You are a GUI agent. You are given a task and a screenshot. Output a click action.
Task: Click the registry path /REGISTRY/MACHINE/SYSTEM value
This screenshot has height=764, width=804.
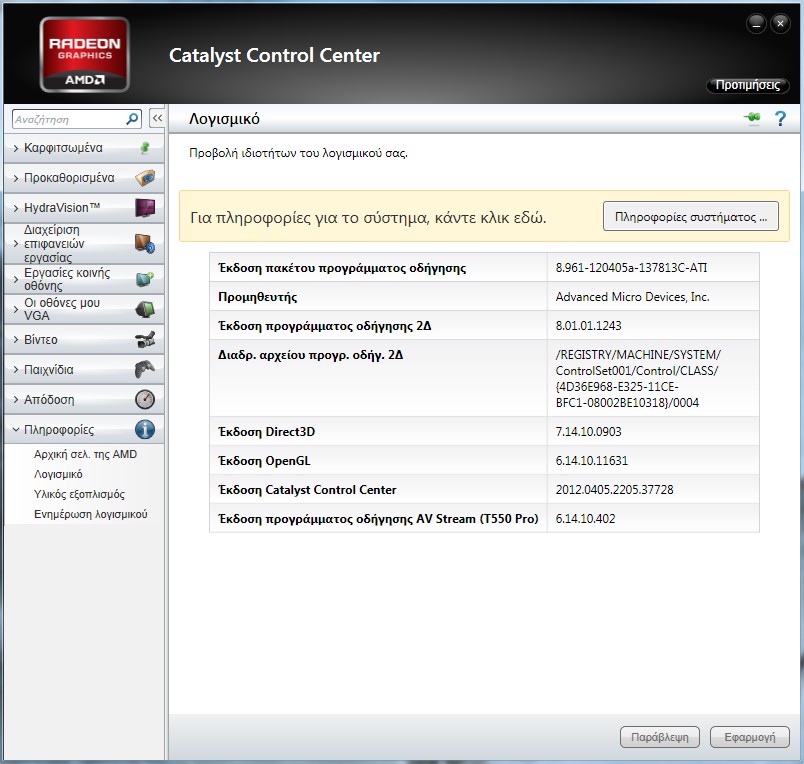(638, 378)
